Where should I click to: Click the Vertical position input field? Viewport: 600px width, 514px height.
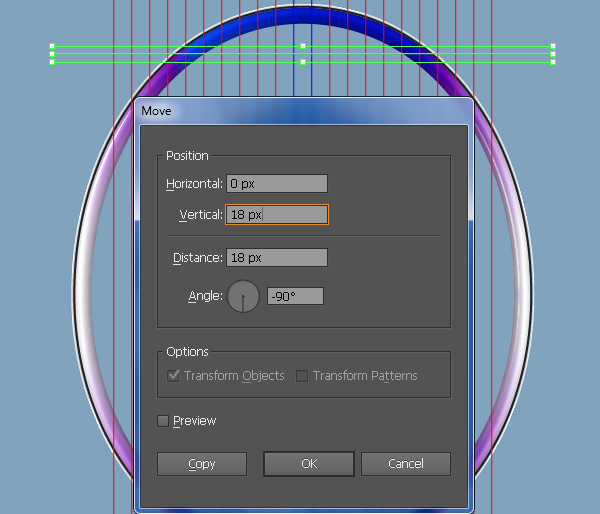click(277, 214)
